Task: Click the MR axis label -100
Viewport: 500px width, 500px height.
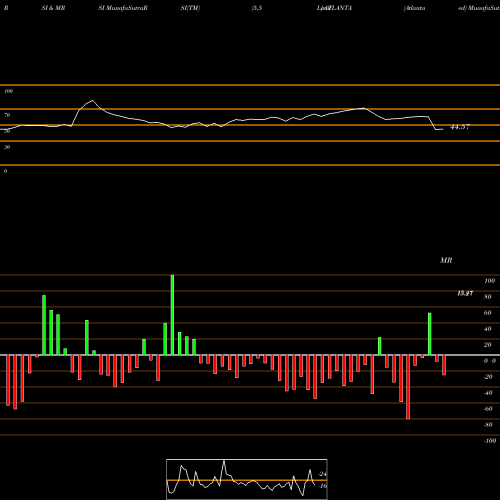Action: [x=490, y=441]
